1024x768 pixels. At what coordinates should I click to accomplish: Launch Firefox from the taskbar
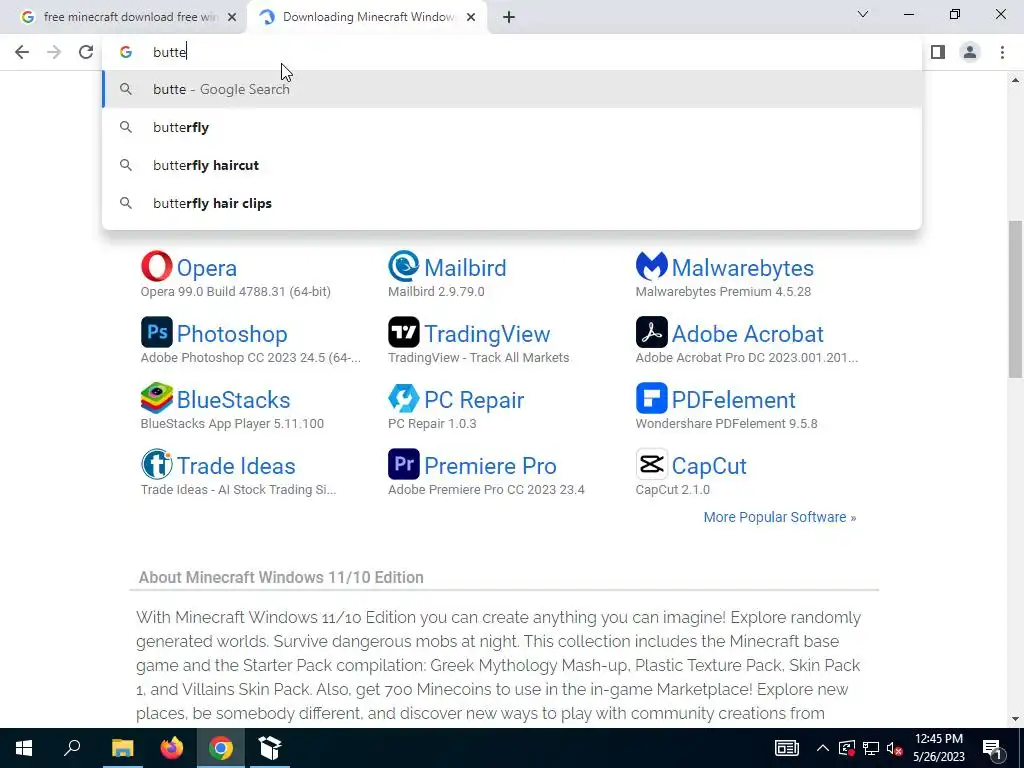172,748
